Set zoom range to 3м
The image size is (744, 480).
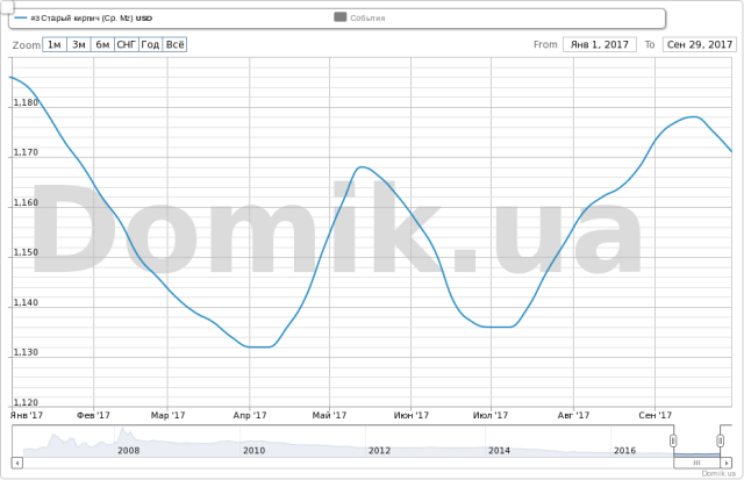click(79, 45)
